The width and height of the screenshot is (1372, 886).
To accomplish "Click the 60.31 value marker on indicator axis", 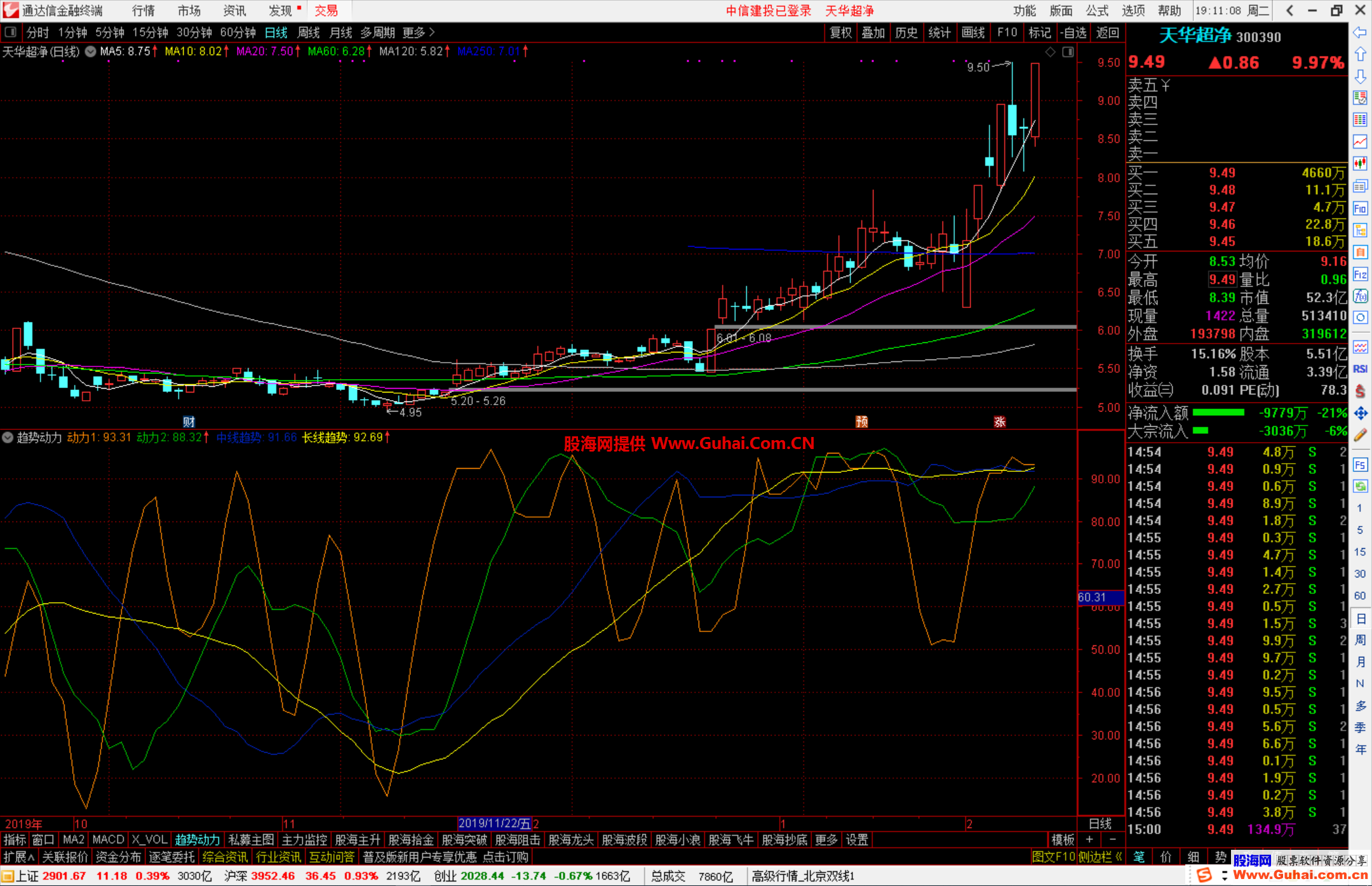I will coord(1101,597).
